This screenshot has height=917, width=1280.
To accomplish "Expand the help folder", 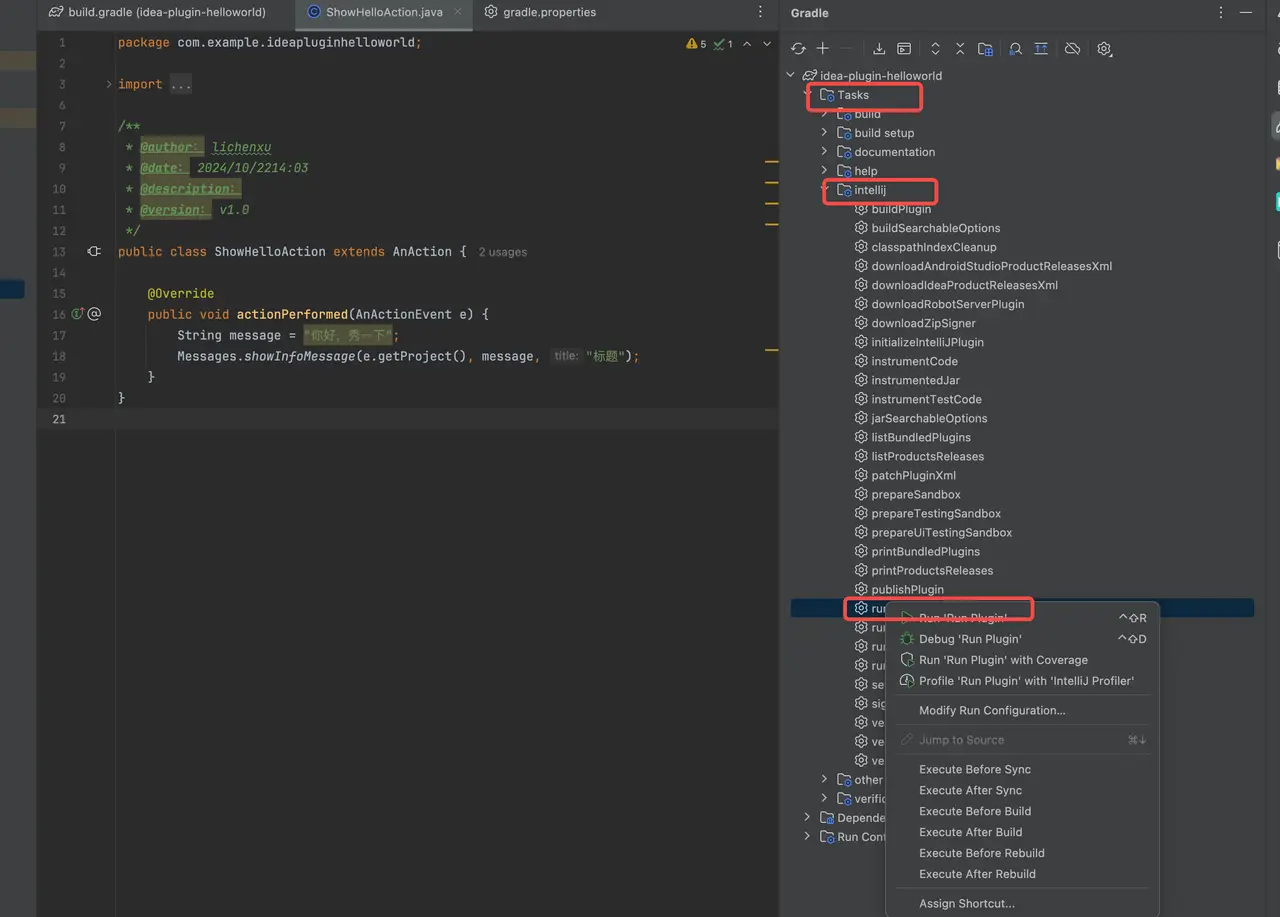I will click(825, 171).
